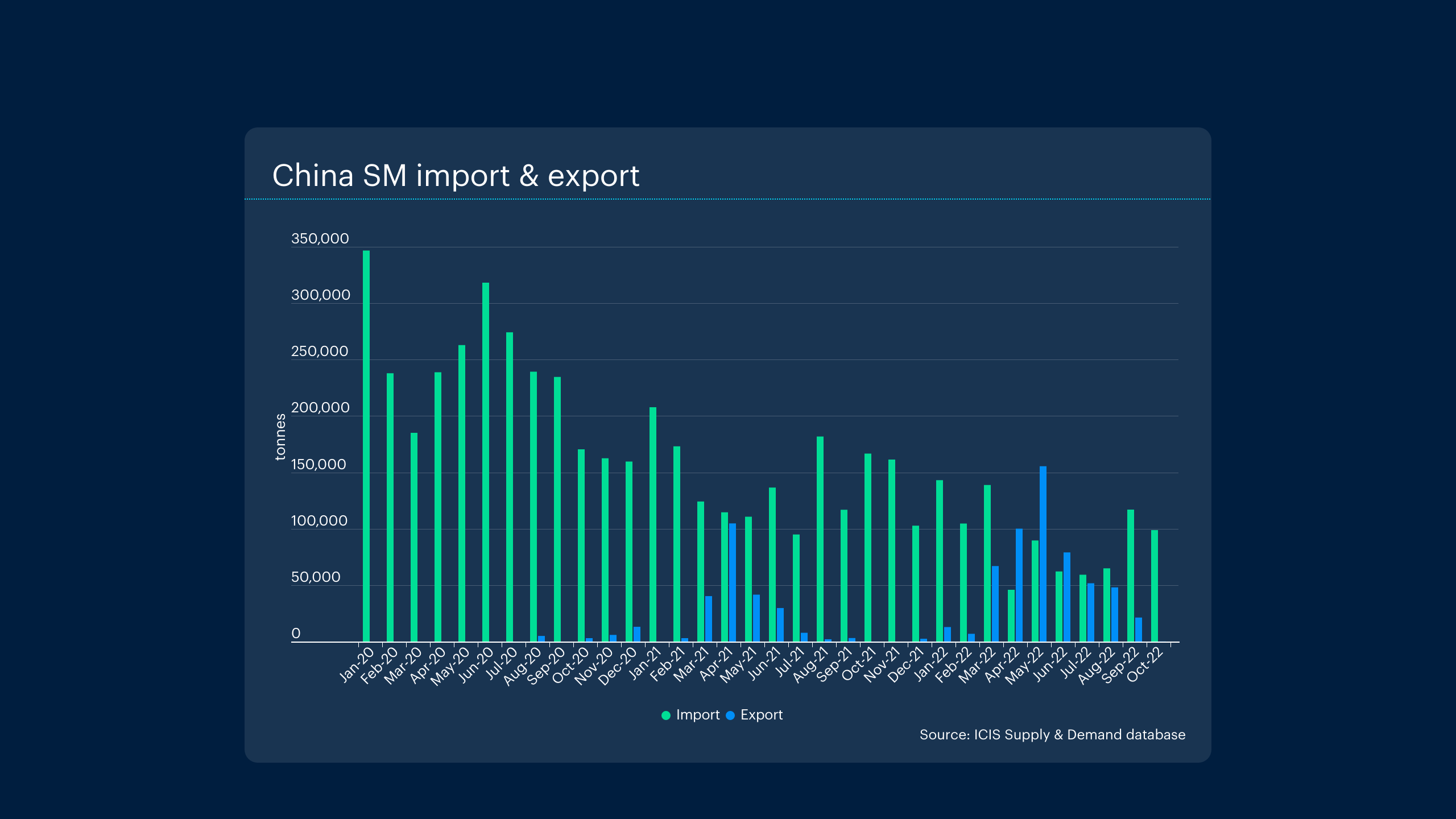
Task: Click the Jun-22 export bar
Action: (1067, 597)
